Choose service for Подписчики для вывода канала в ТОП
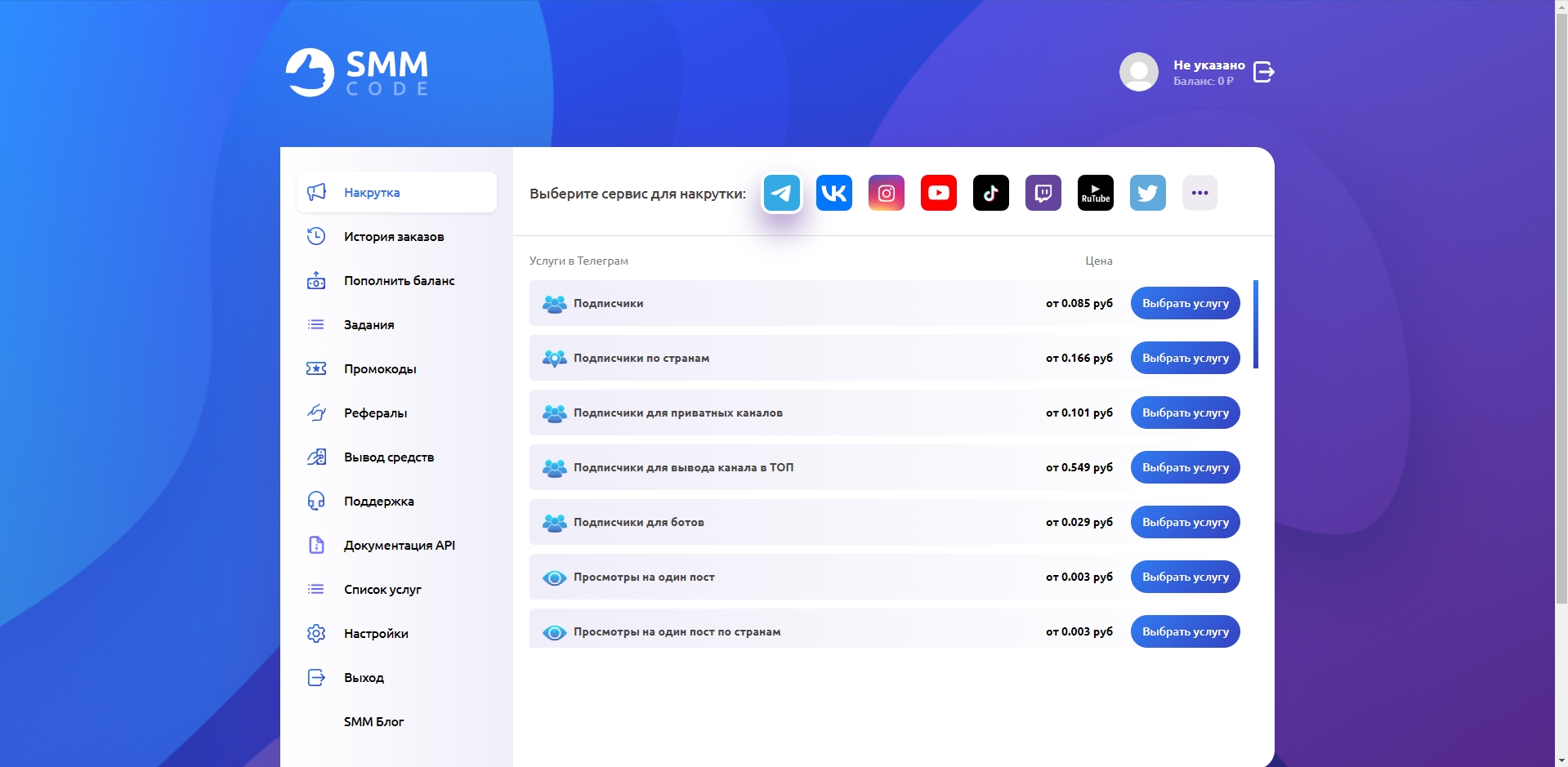The width and height of the screenshot is (1568, 767). click(x=1185, y=467)
